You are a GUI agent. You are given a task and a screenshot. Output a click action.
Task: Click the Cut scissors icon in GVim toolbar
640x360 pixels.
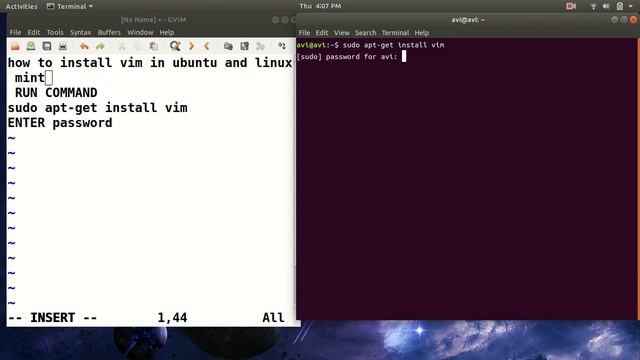pyautogui.click(x=122, y=46)
